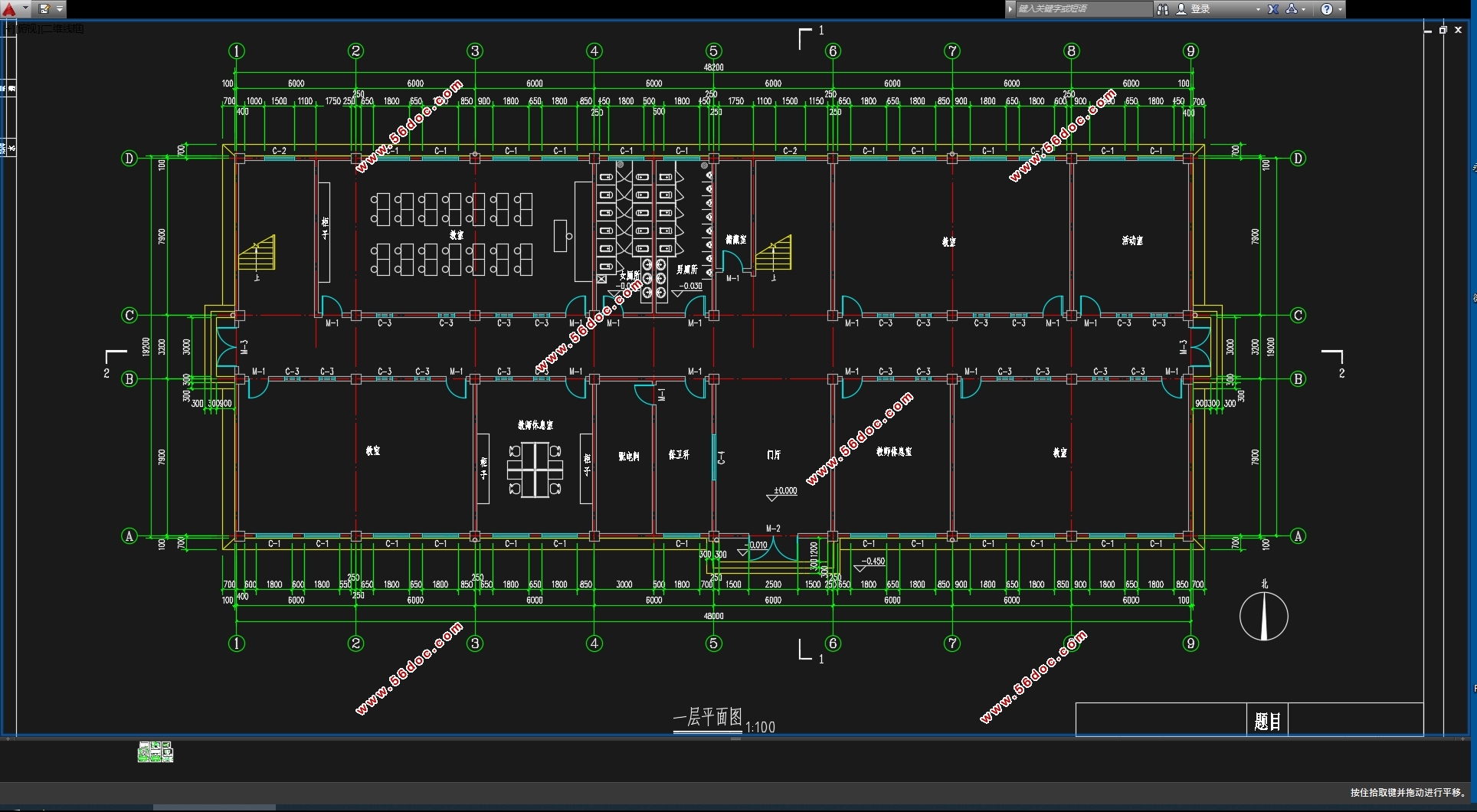Screen dimensions: 1477x812
Task: Select the small green drawing thumbnail below viewport
Action: tap(156, 752)
